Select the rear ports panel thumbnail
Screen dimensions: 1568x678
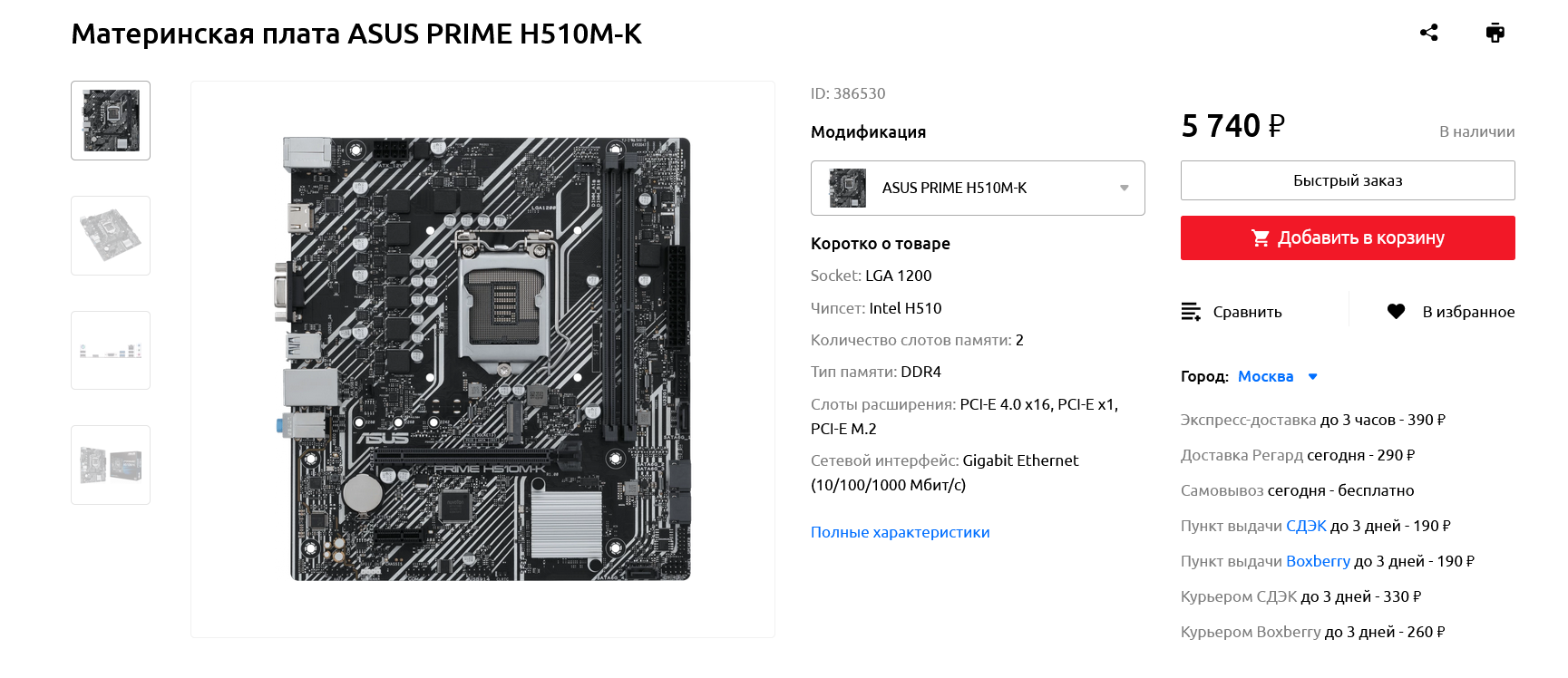point(111,351)
